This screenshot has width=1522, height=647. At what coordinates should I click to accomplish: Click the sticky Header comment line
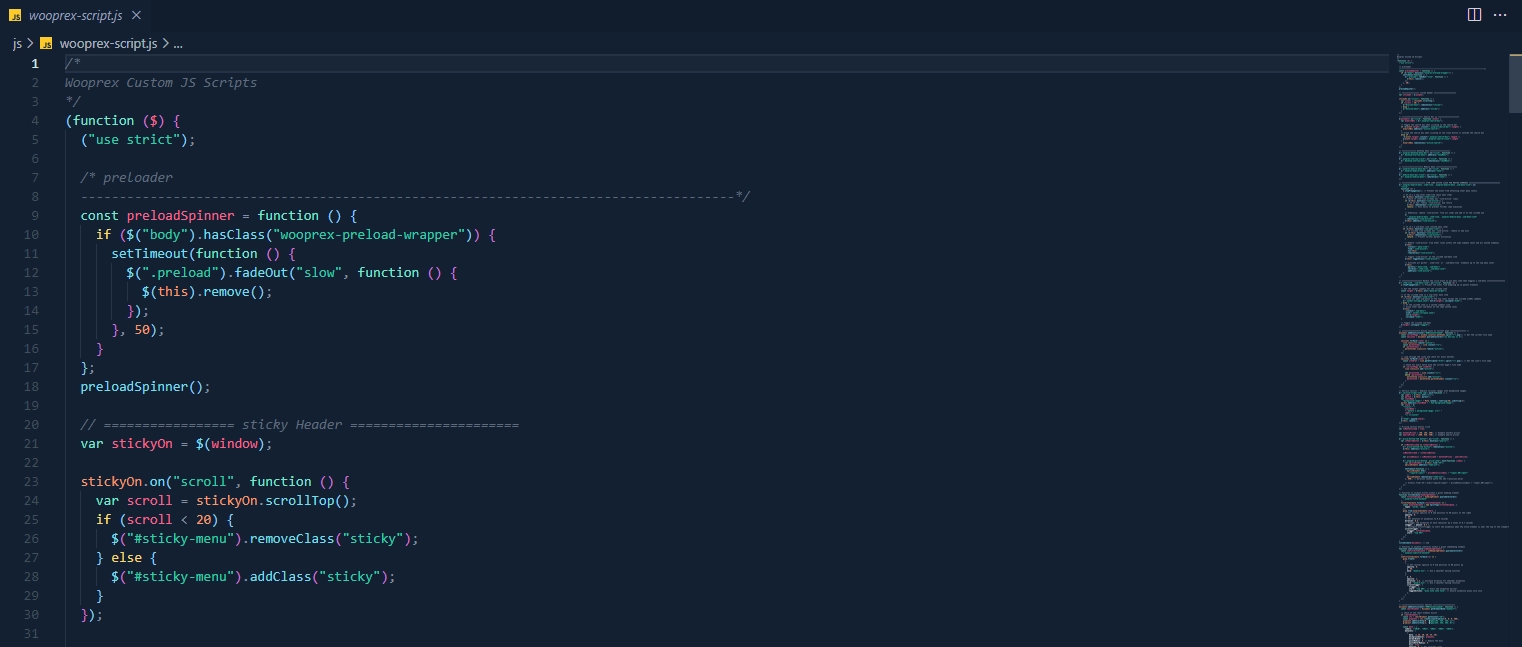tap(300, 425)
